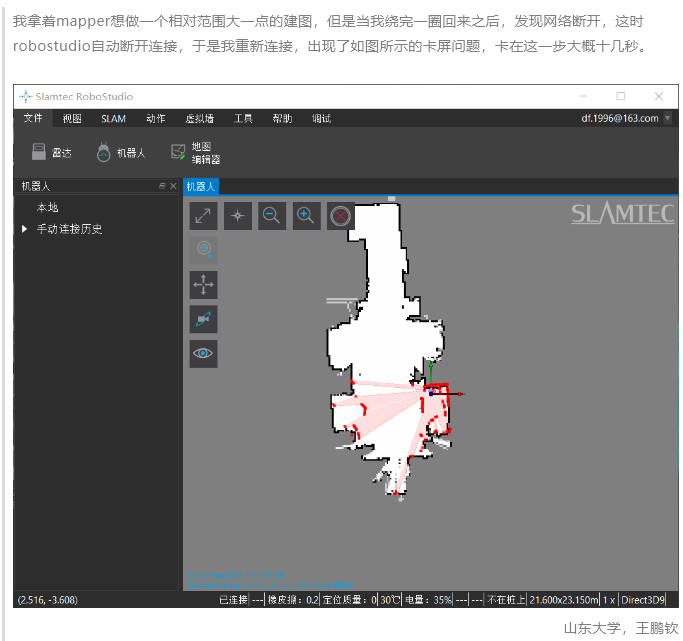Click the camera follow view icon

pyautogui.click(x=203, y=319)
